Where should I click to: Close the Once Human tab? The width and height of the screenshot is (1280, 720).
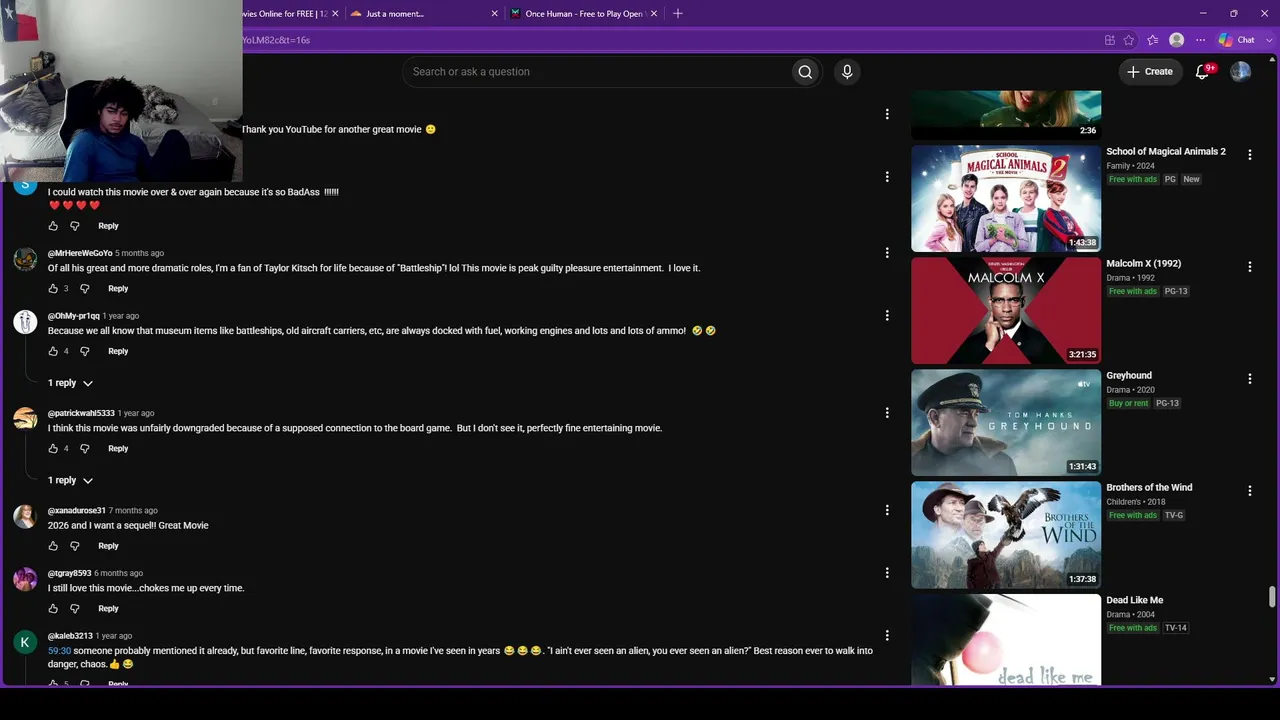[x=653, y=14]
